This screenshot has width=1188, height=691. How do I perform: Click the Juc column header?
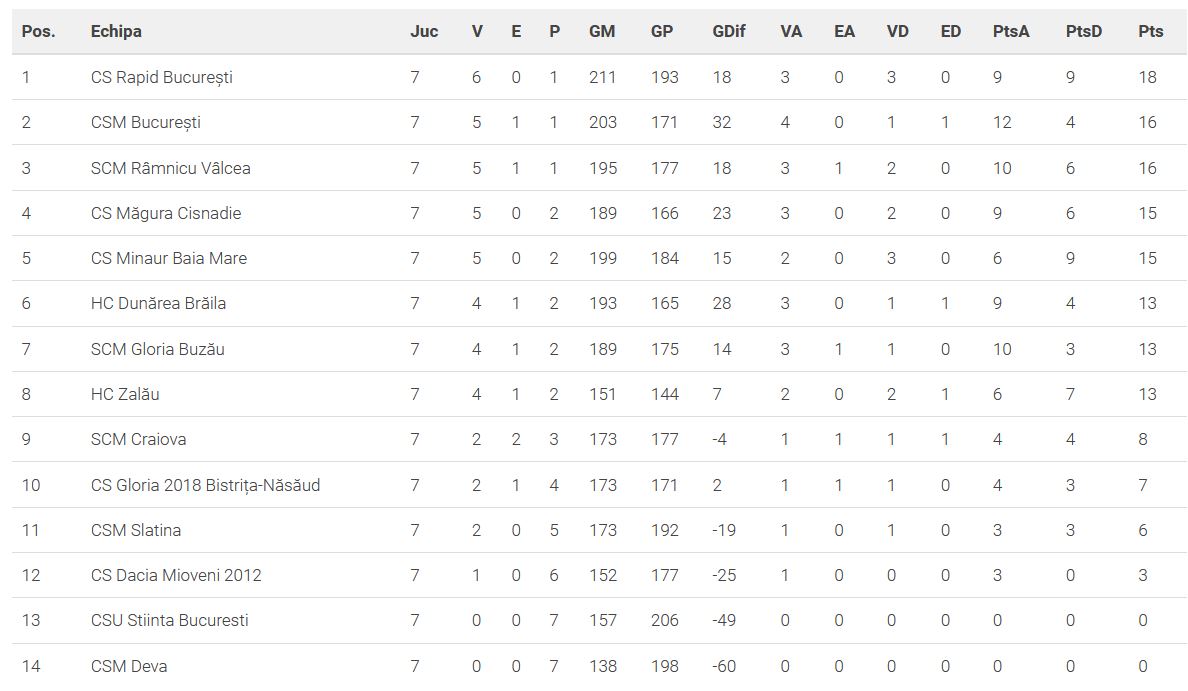click(x=424, y=31)
